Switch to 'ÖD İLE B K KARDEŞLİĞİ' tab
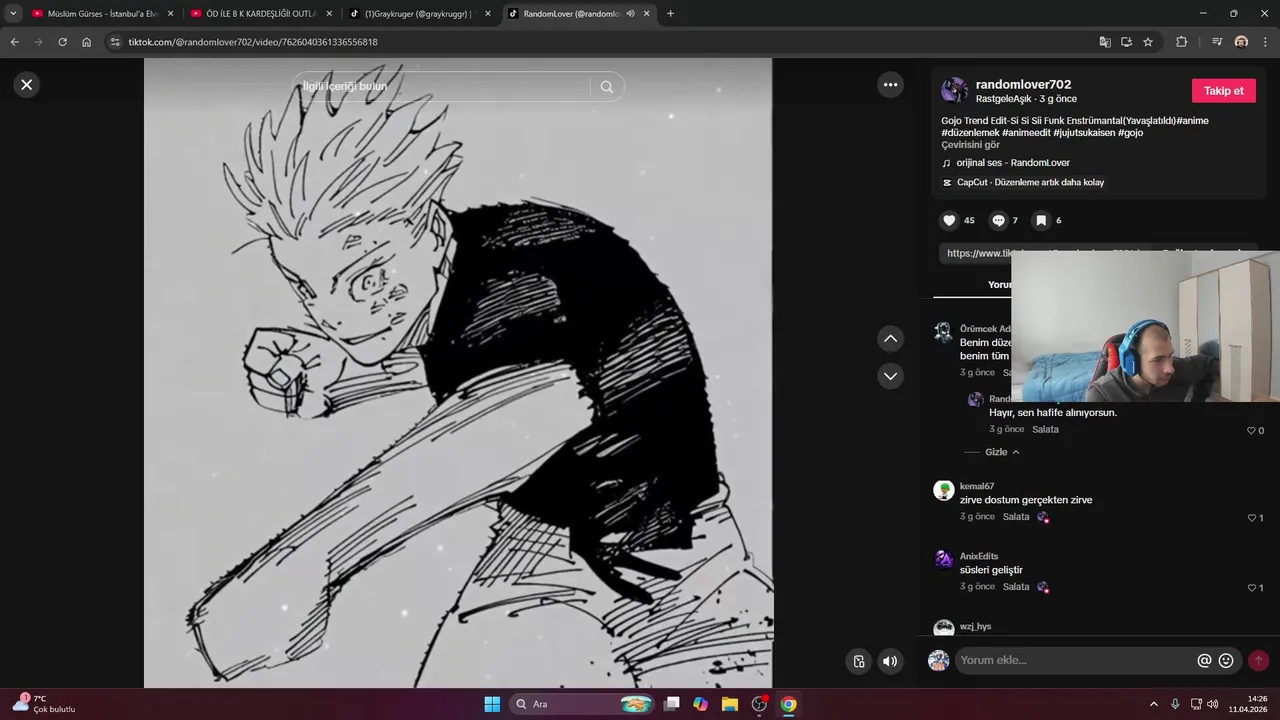The width and height of the screenshot is (1280, 720). click(x=261, y=14)
